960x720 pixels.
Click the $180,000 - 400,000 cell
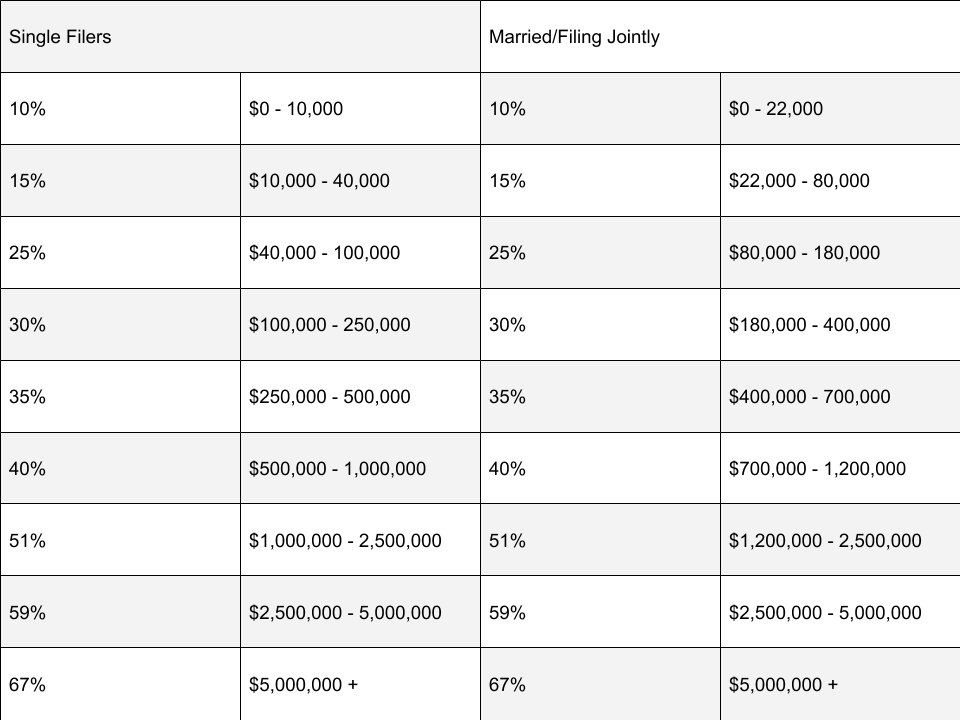840,325
